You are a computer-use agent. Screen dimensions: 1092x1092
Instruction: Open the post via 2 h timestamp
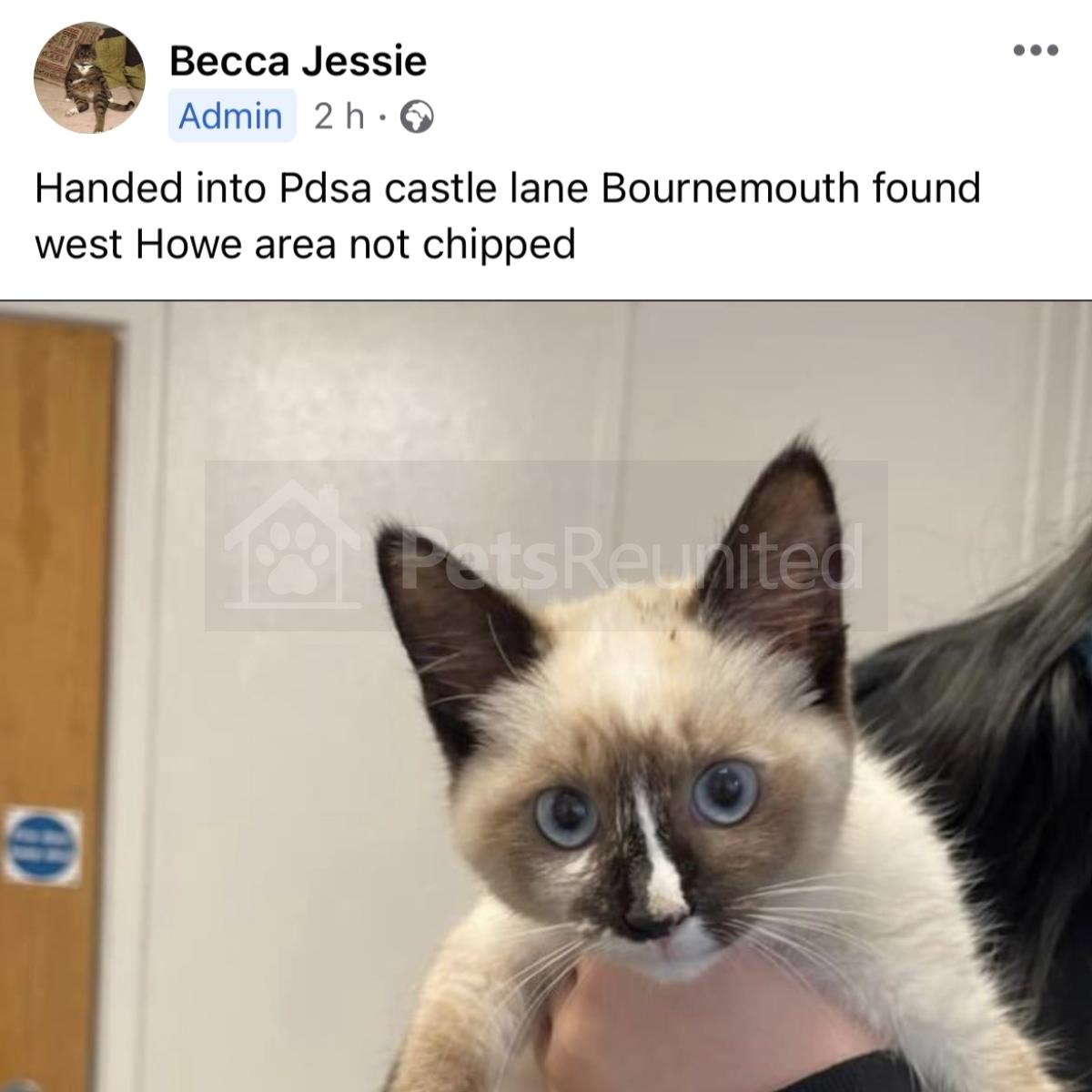click(339, 116)
